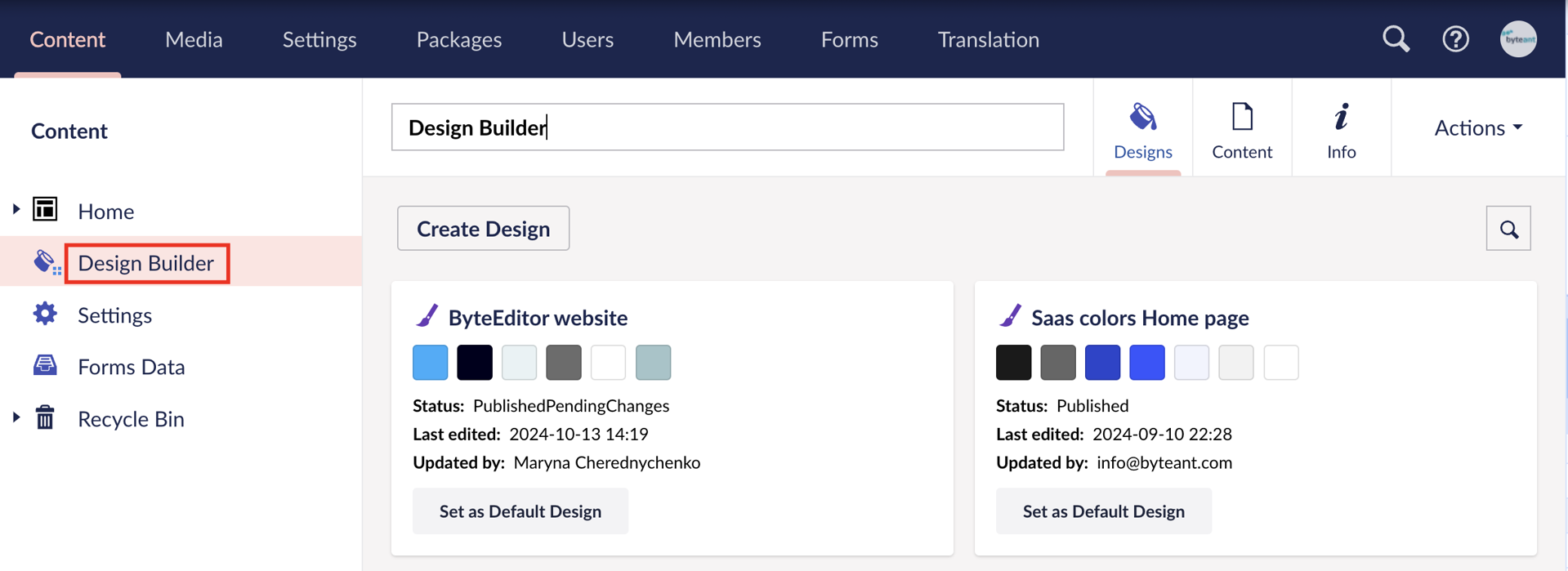Image resolution: width=1568 pixels, height=571 pixels.
Task: Select the light blue swatch in ByteEditor website
Action: (431, 363)
